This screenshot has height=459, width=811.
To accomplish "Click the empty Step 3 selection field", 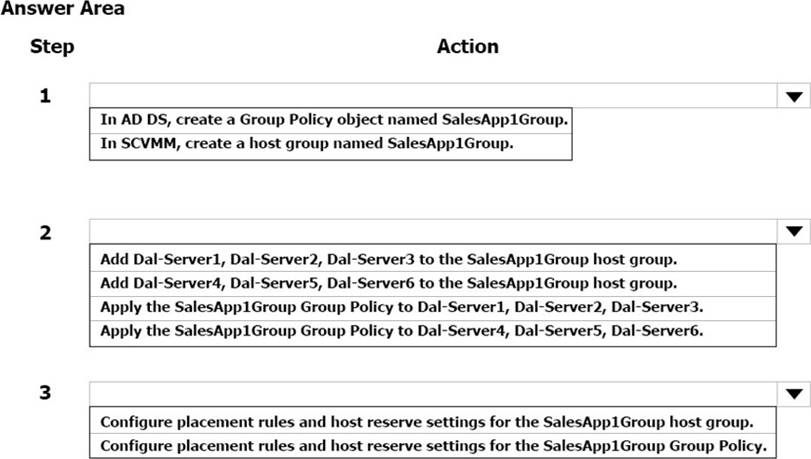I will (432, 393).
